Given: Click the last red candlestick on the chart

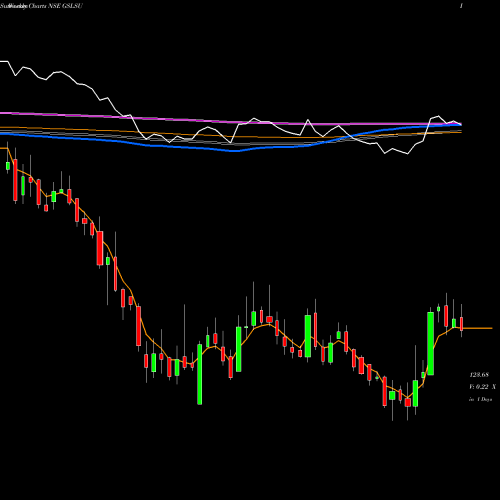Looking at the screenshot, I should pyautogui.click(x=462, y=324).
